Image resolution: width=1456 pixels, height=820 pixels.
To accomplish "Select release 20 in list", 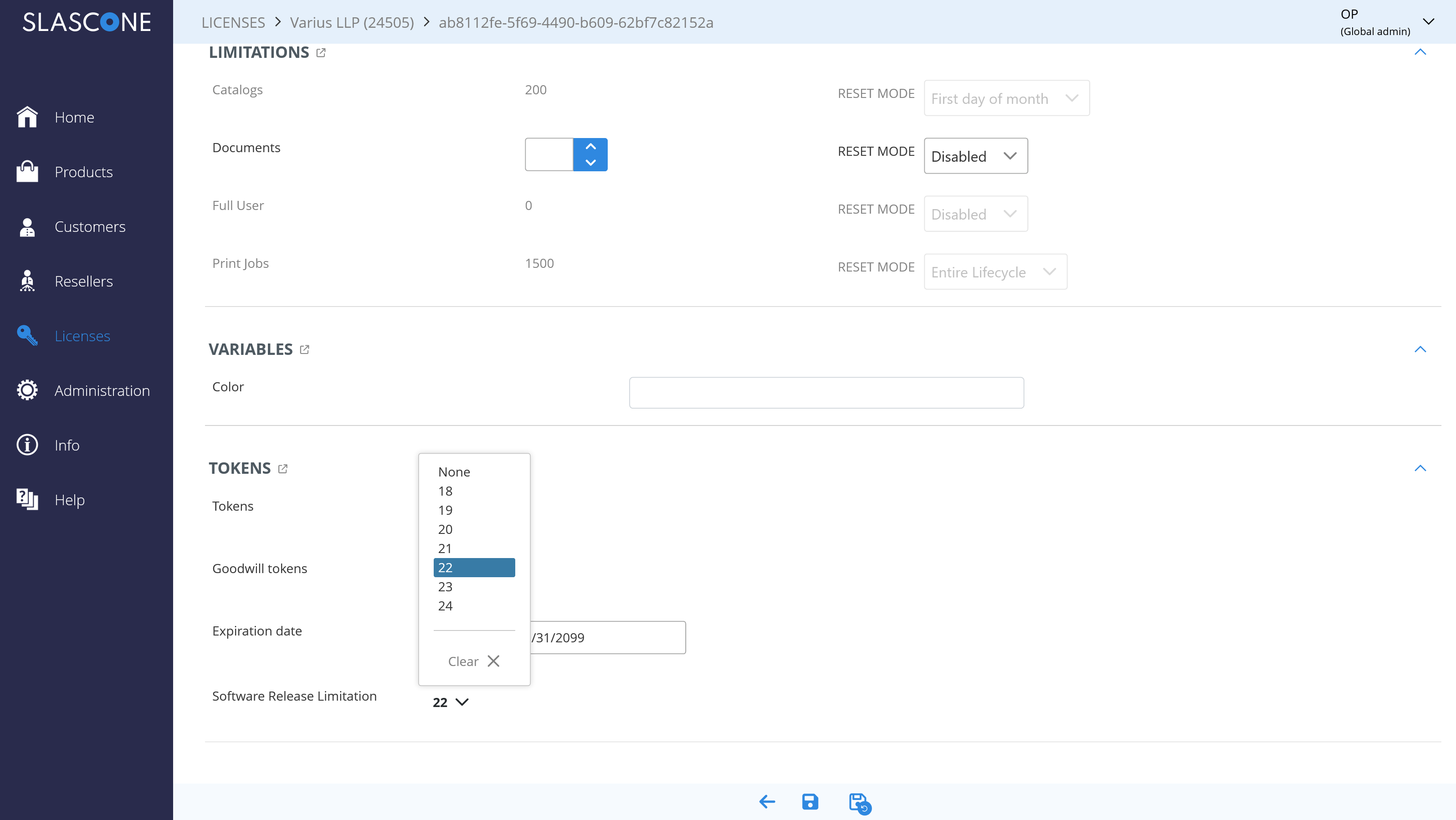I will [474, 529].
